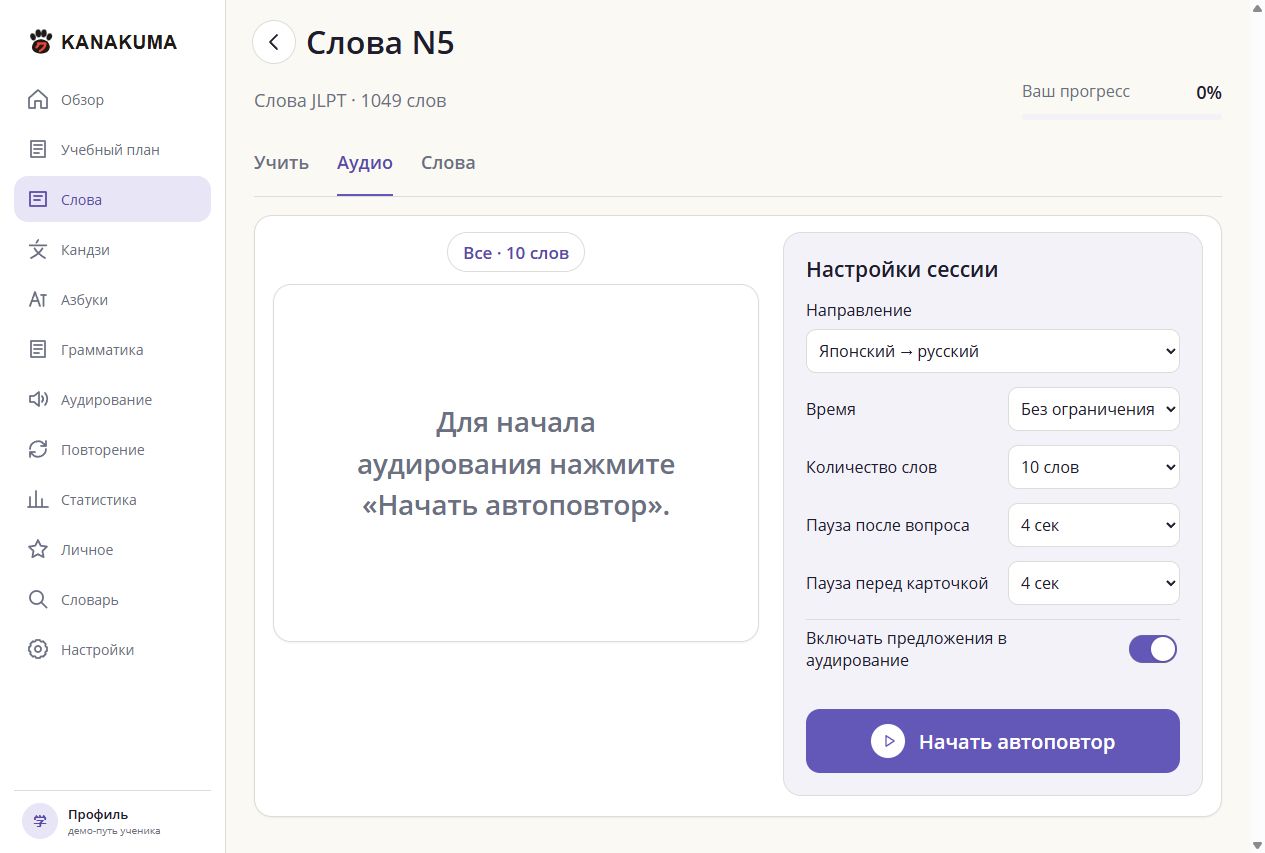The height and width of the screenshot is (853, 1265).
Task: Click the Настройки gear icon
Action: click(x=38, y=650)
